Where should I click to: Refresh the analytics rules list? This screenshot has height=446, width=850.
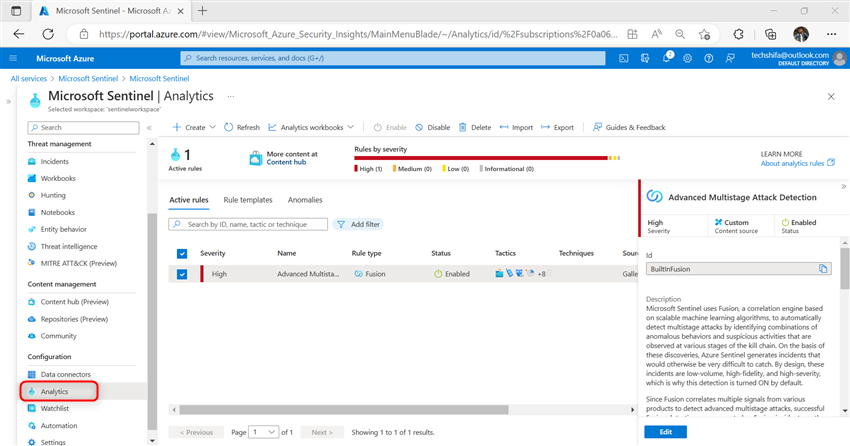tap(242, 127)
